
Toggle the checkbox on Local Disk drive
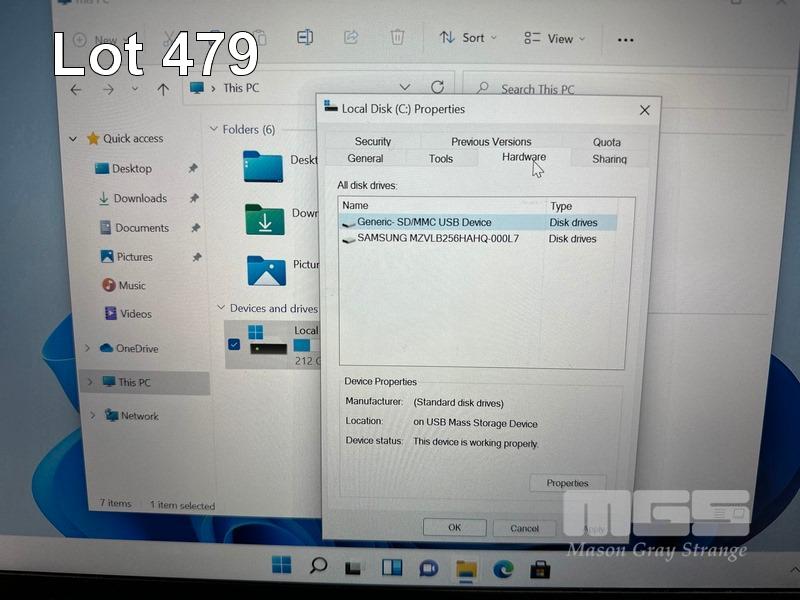[x=234, y=345]
